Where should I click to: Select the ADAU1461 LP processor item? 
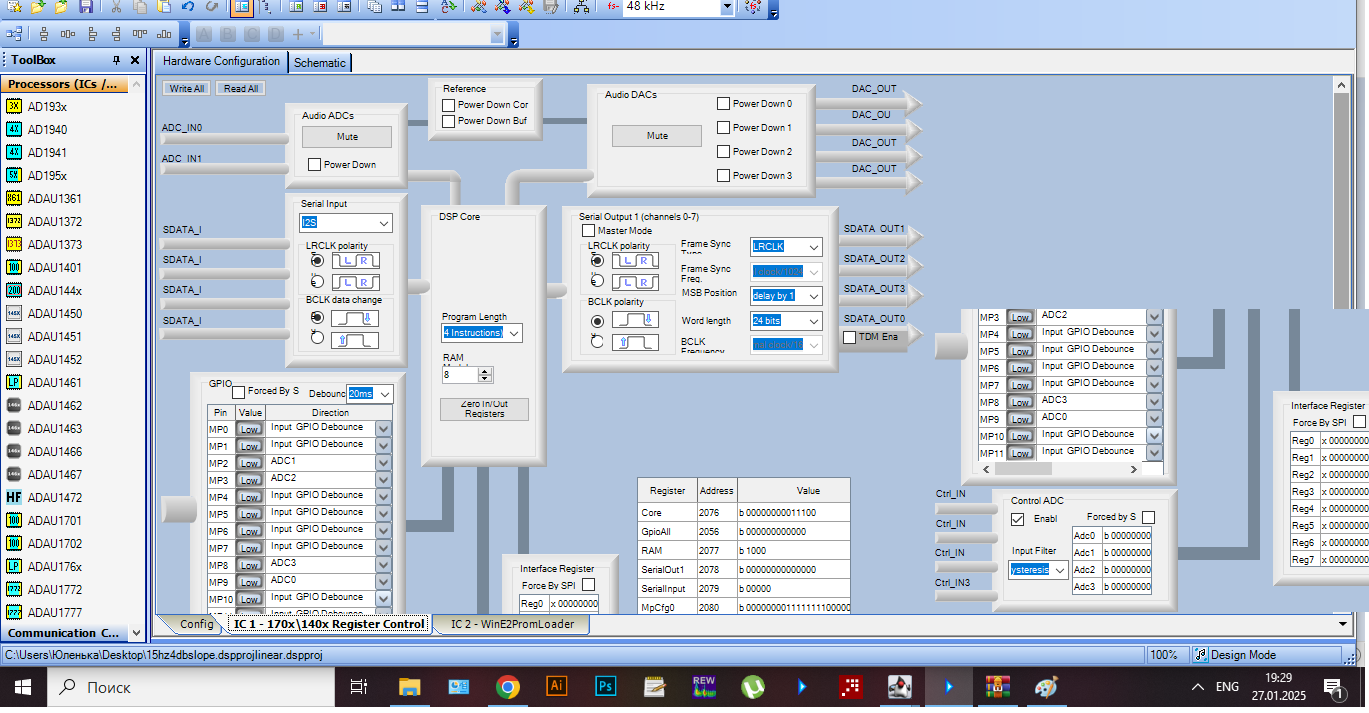coord(54,382)
